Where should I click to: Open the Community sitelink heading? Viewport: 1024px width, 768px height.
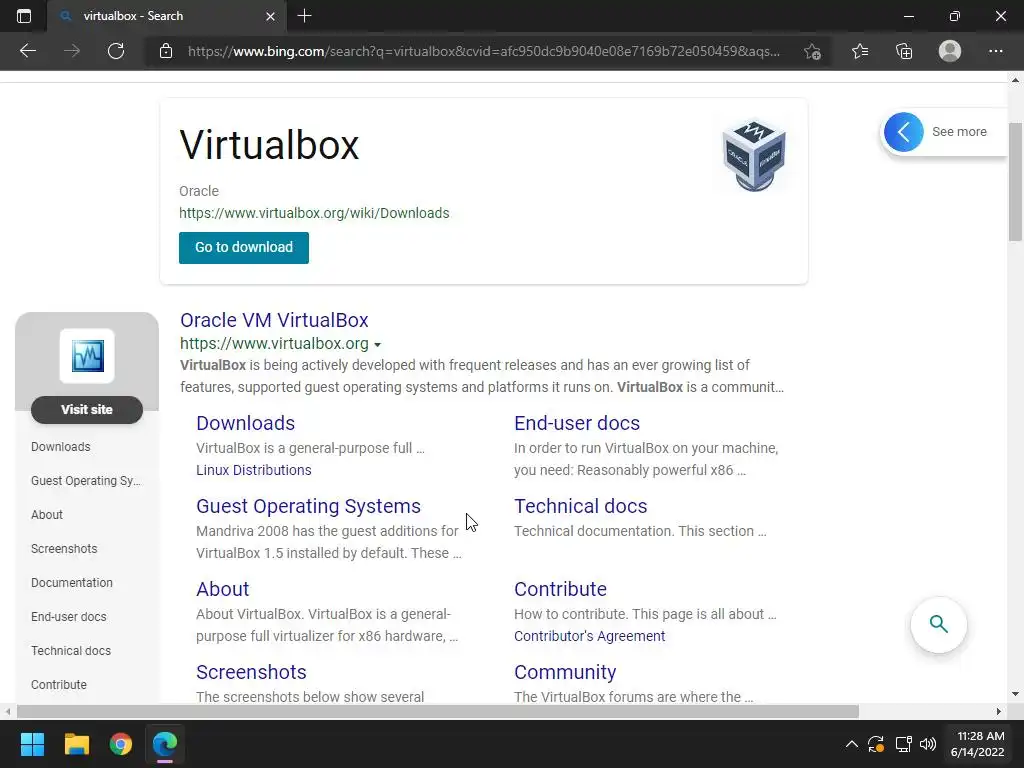coord(565,672)
